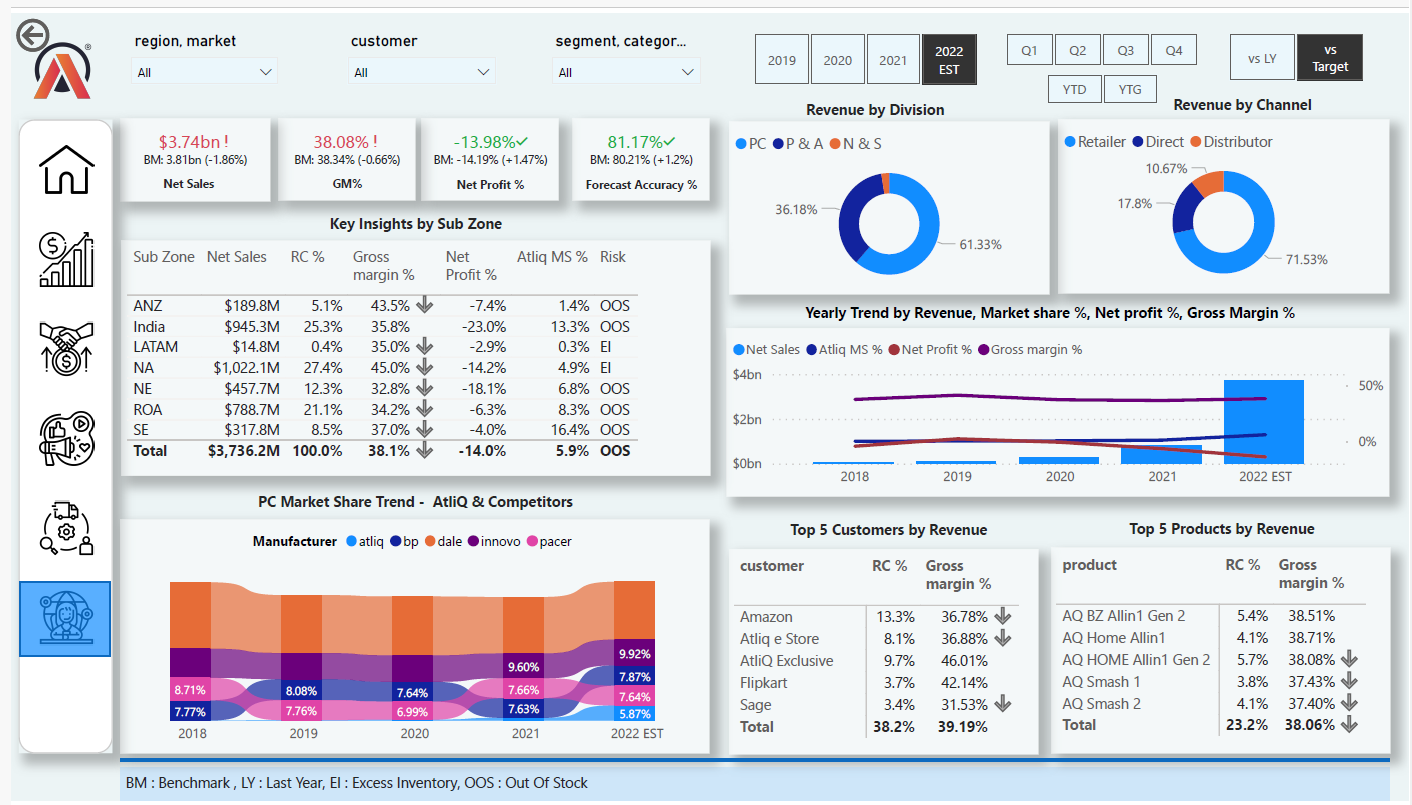Switch to the 2021 year tab
This screenshot has width=1412, height=805.
coord(893,58)
